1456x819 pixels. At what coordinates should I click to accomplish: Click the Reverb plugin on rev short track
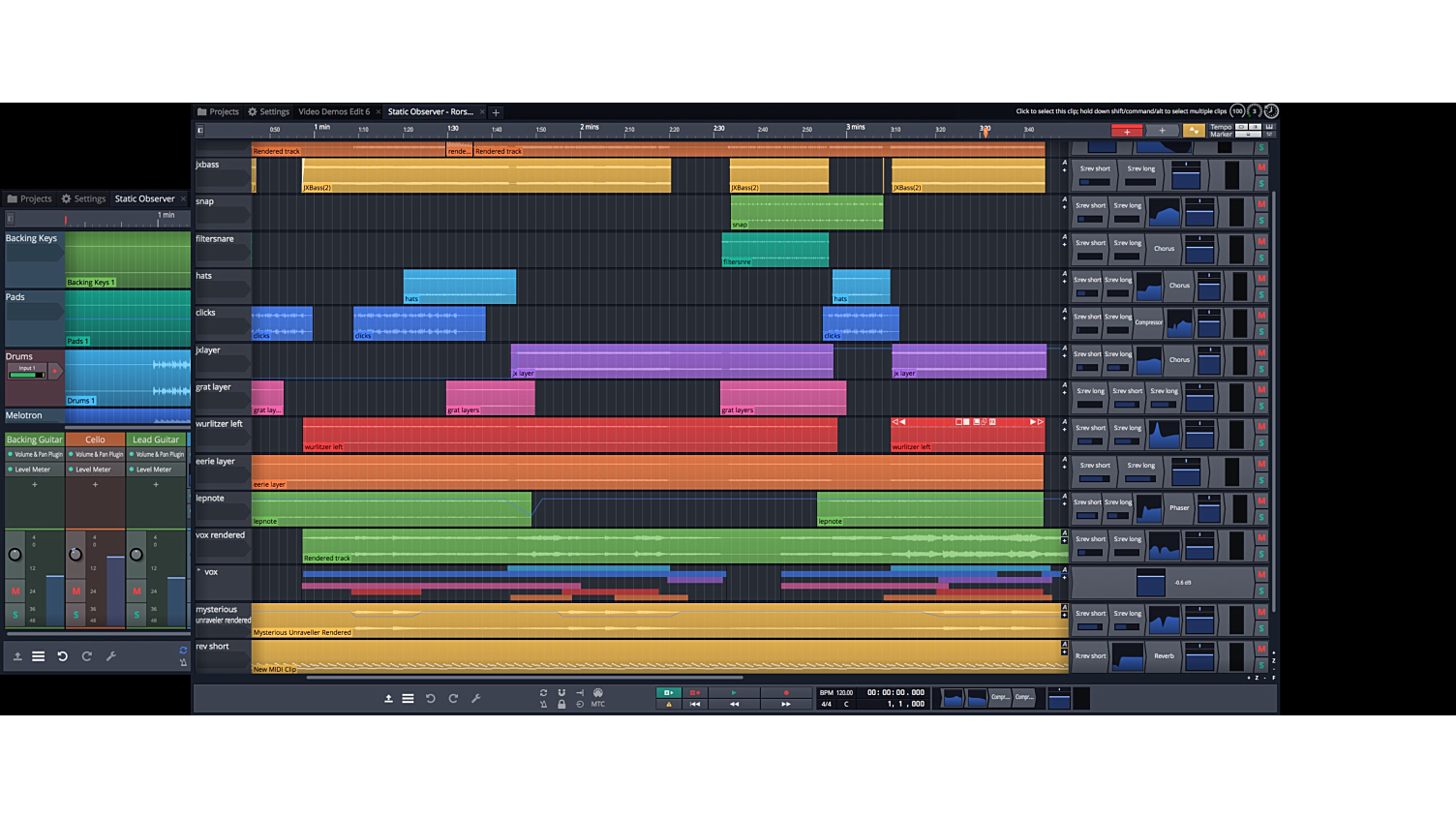(1164, 656)
